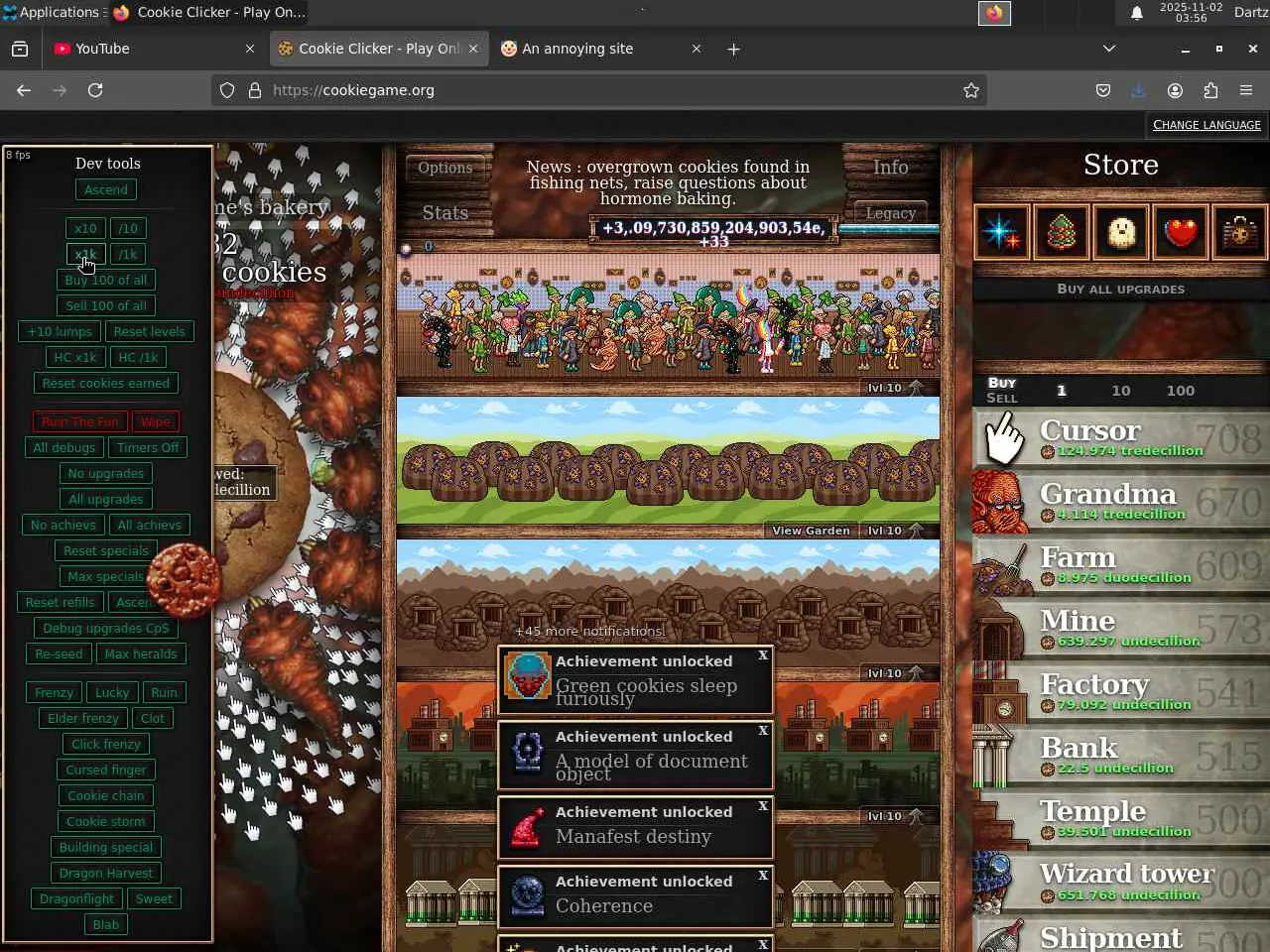Expand the +45 more notifications line

point(589,631)
